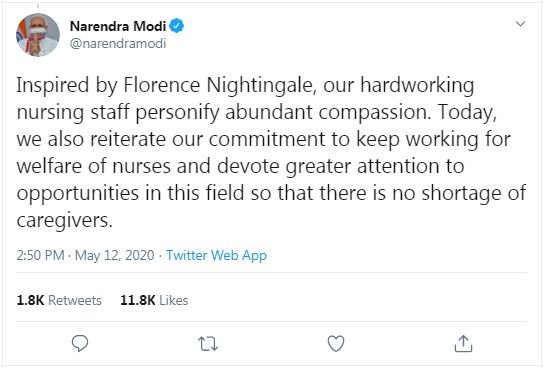
Task: Expand the tweet options chevron menu
Action: (x=520, y=24)
